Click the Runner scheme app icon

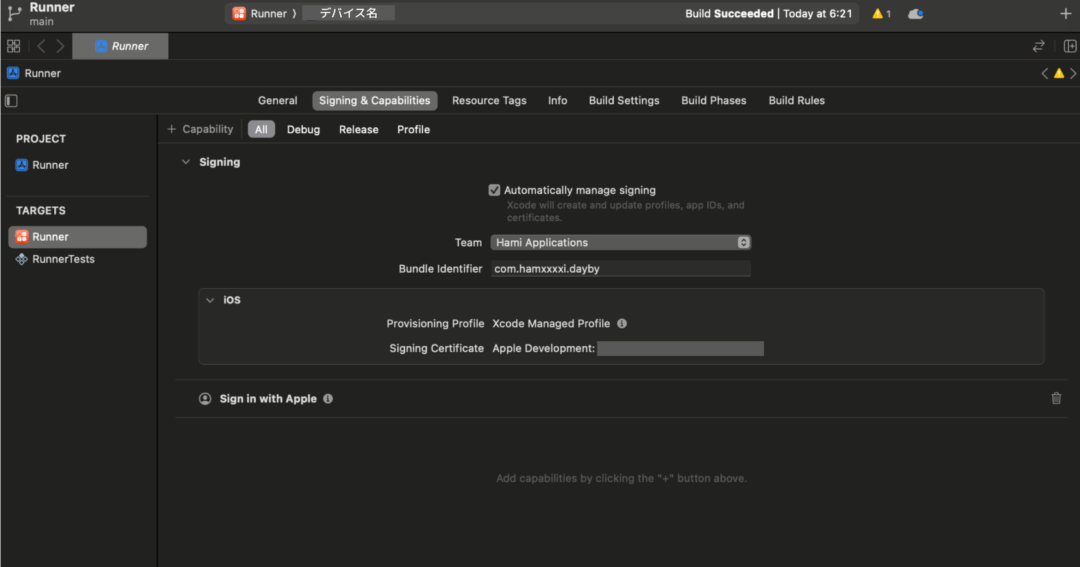(239, 14)
